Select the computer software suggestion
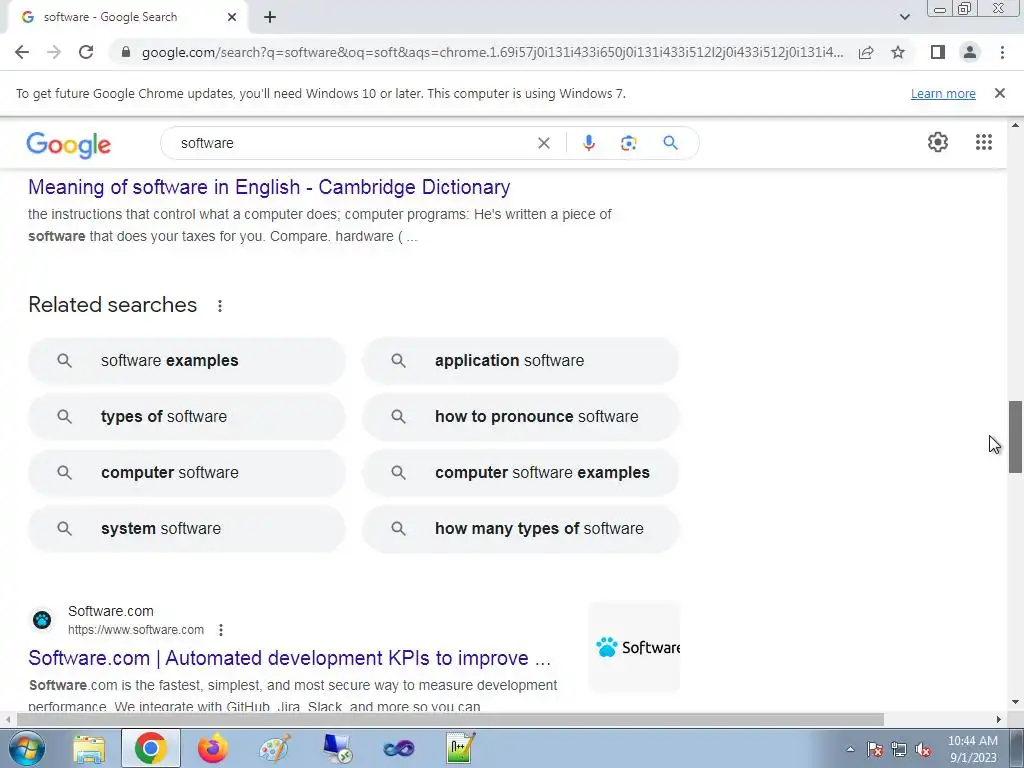The height and width of the screenshot is (768, 1024). click(187, 473)
